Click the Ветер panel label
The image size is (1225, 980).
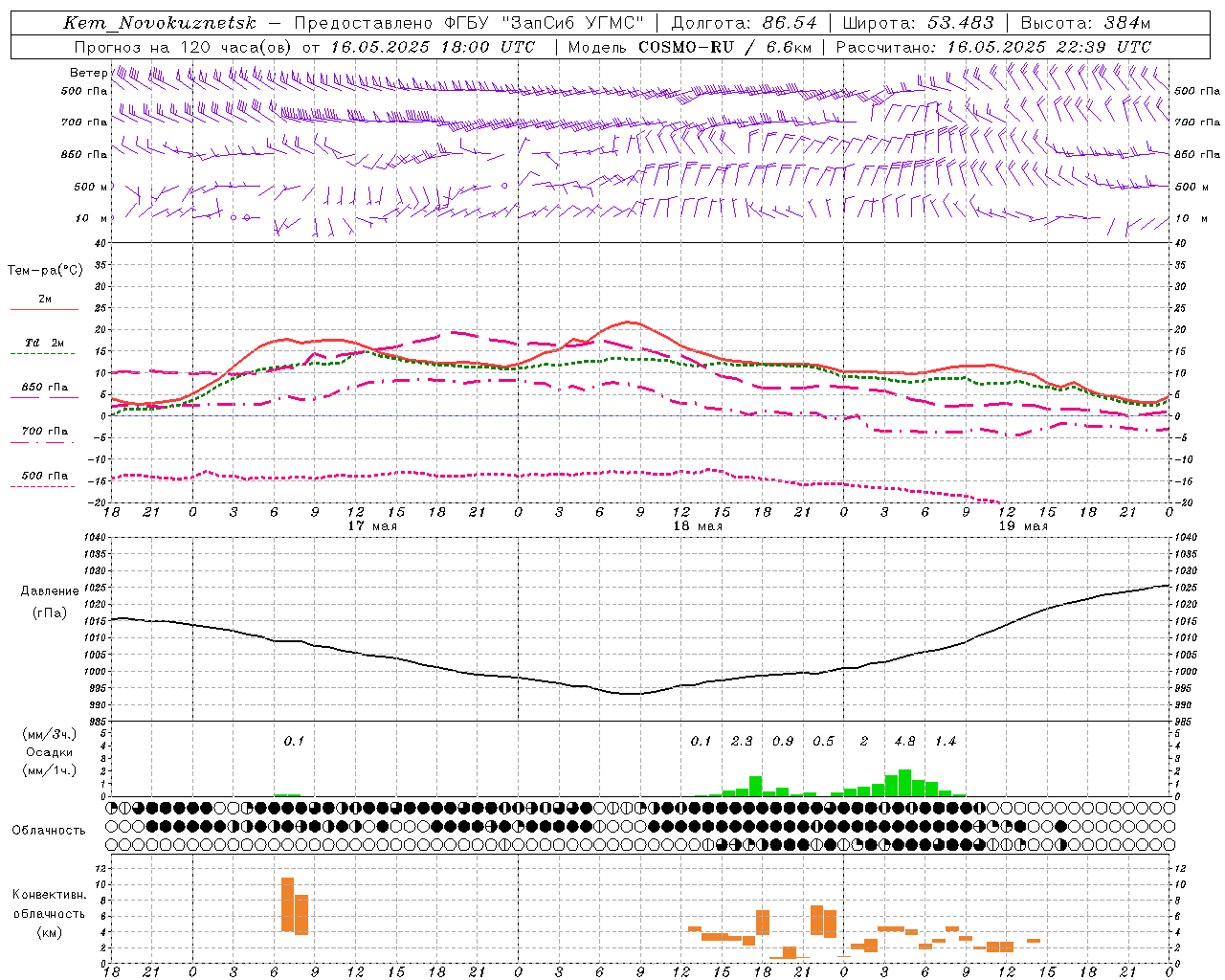(x=88, y=73)
